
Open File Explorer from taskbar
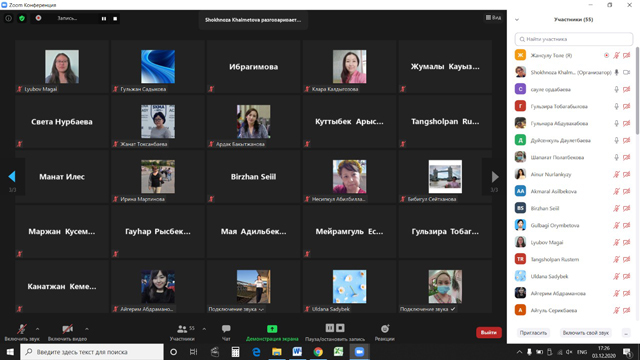click(x=277, y=352)
